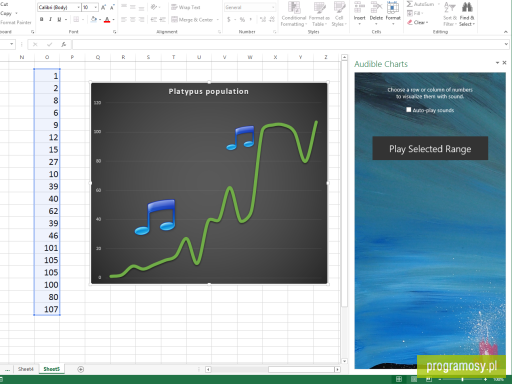
Task: Apply percent style
Action: point(242,20)
